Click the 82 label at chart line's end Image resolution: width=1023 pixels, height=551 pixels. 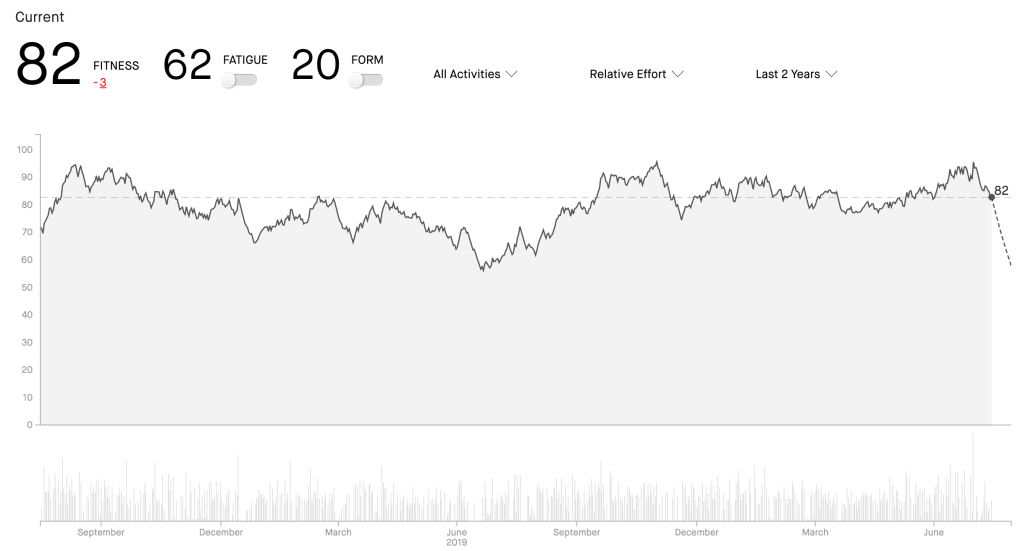tap(1001, 190)
